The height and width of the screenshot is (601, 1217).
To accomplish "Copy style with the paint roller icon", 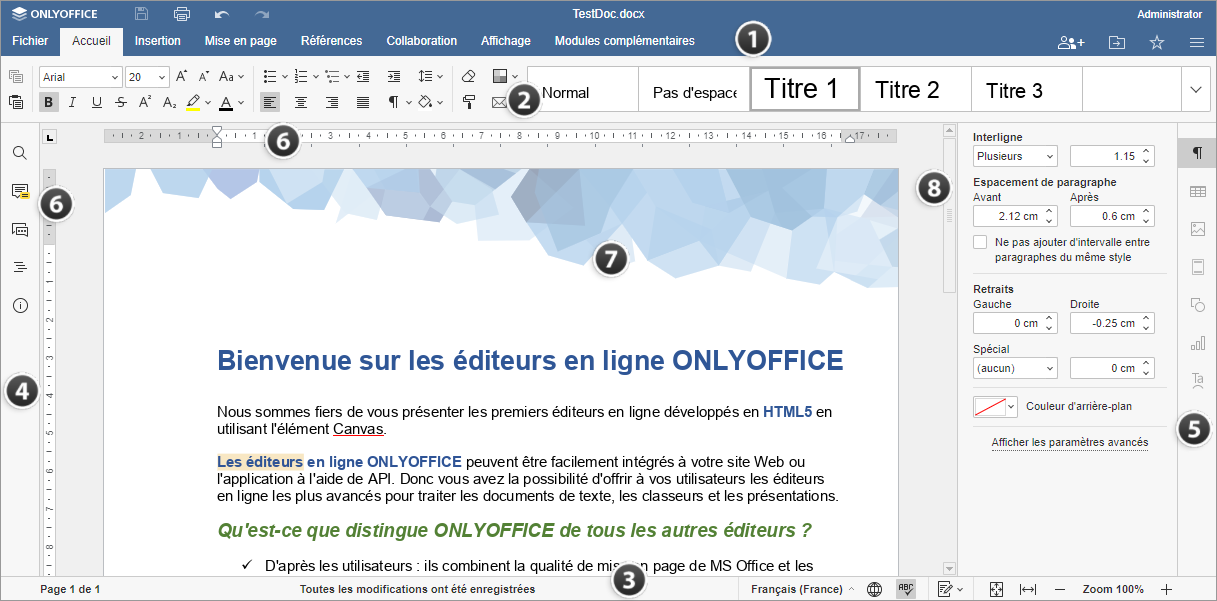I will pyautogui.click(x=468, y=101).
